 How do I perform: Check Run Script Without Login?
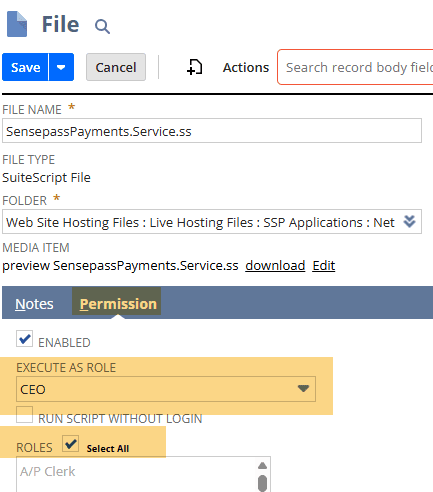(x=24, y=414)
